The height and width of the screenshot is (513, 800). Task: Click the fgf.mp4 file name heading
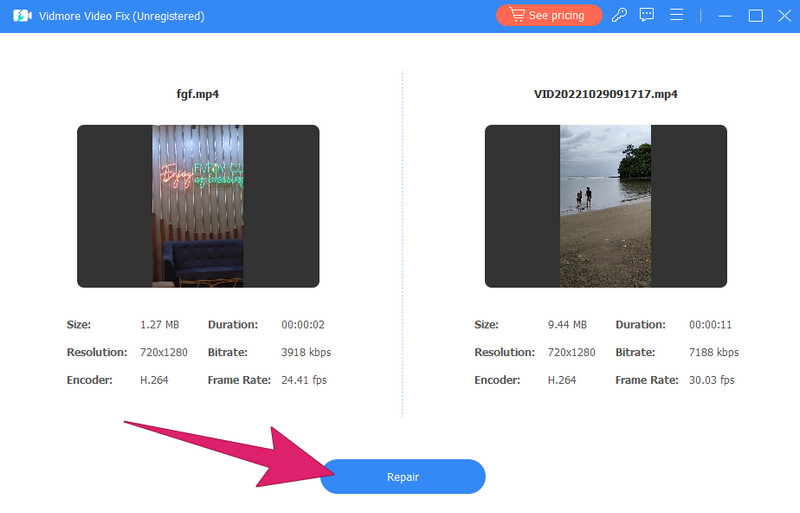pos(197,94)
